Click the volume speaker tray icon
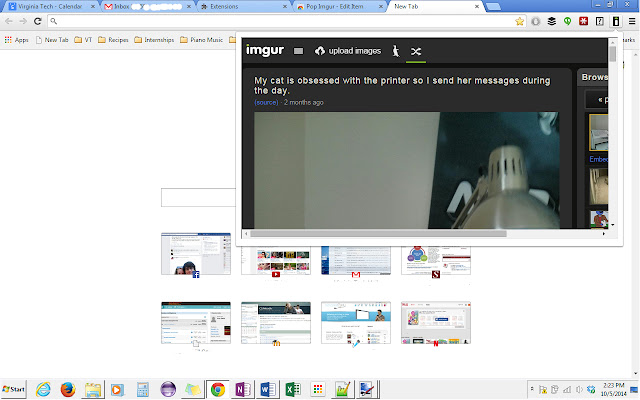640x400 pixels. click(579, 389)
